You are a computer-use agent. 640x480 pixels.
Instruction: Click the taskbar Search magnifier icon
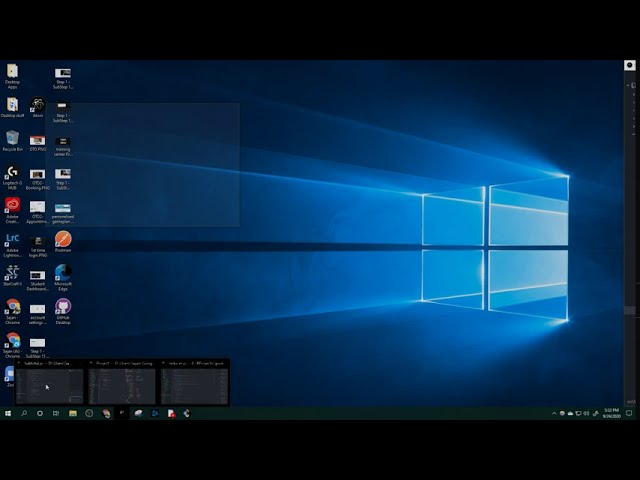pyautogui.click(x=24, y=413)
